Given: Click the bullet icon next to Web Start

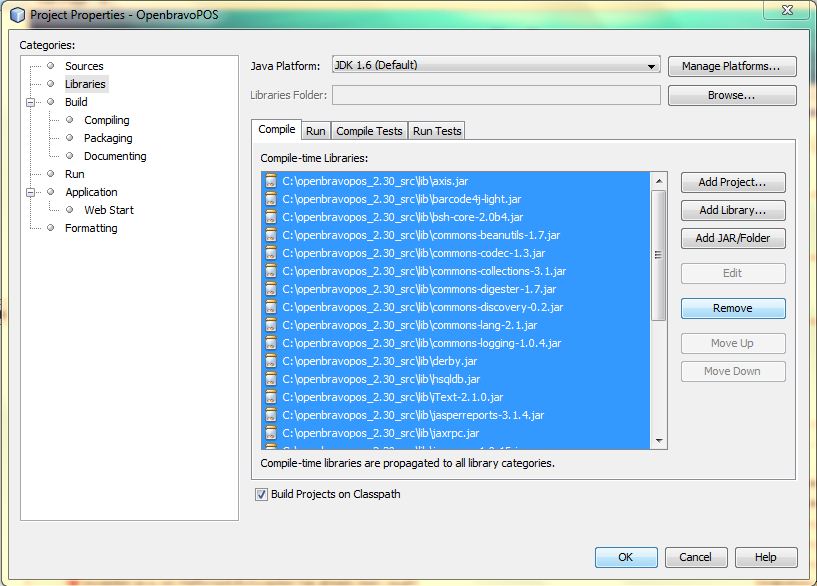Looking at the screenshot, I should [x=70, y=209].
